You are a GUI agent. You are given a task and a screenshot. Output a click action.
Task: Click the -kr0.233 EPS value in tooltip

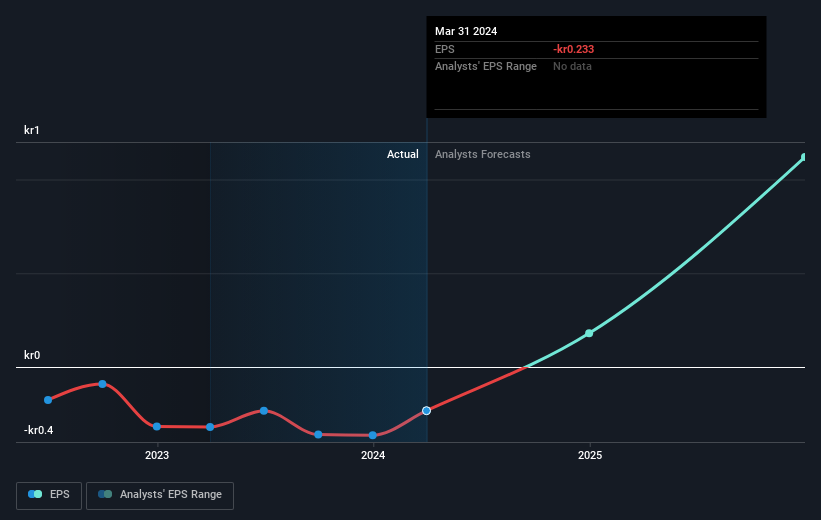[573, 49]
